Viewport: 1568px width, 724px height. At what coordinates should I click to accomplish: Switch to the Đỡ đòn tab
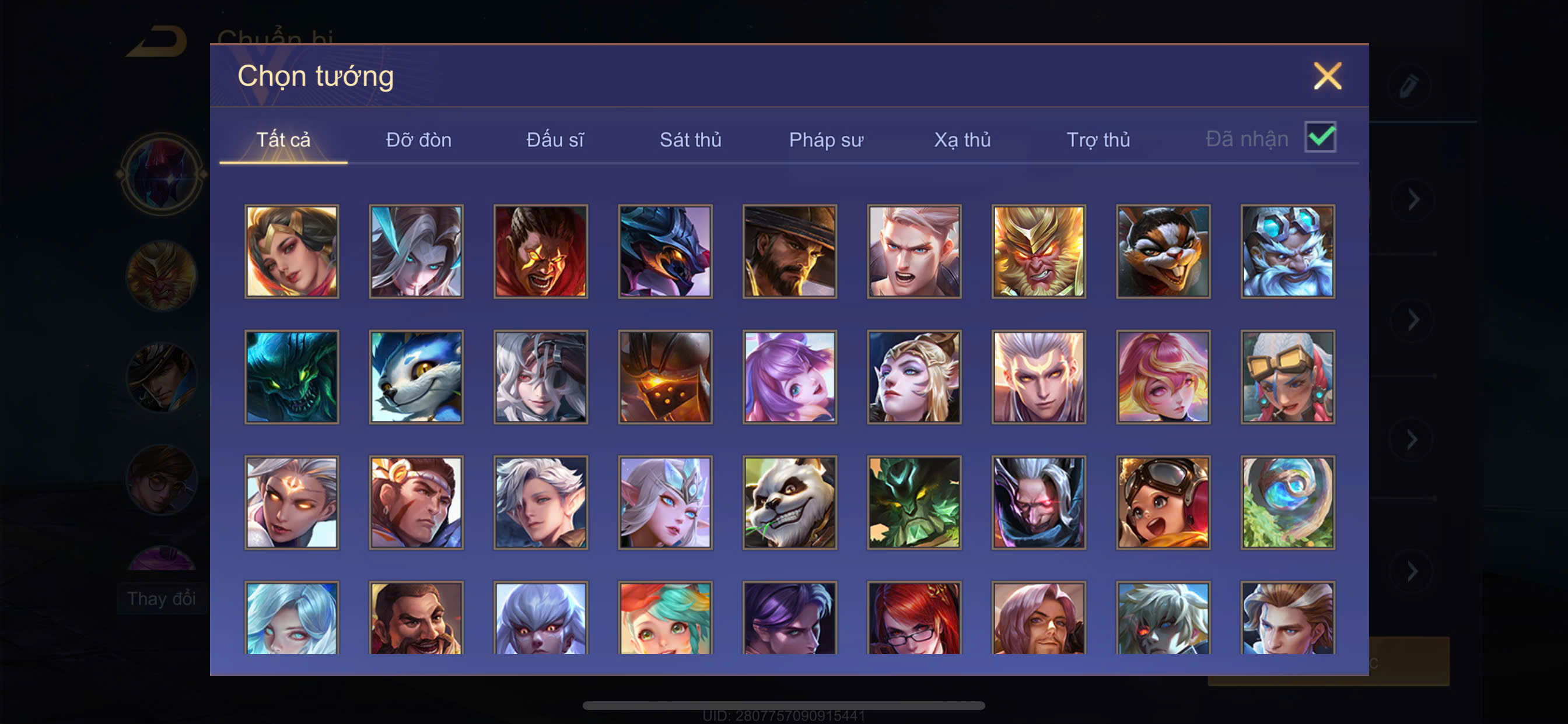pos(419,140)
